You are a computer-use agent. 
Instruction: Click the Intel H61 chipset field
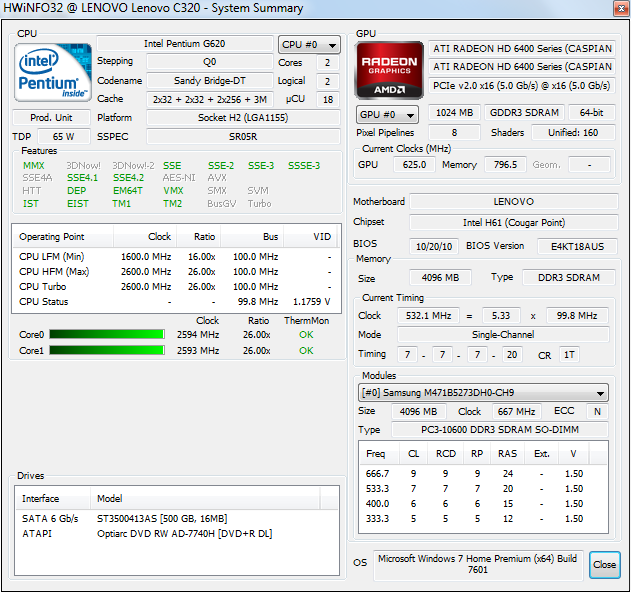(x=513, y=223)
